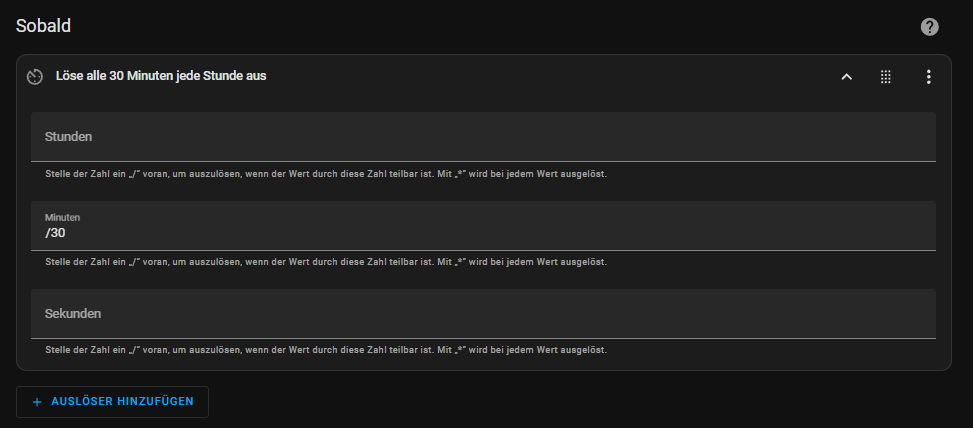Collapse the trigger card with the chevron
The width and height of the screenshot is (973, 428).
pos(846,77)
